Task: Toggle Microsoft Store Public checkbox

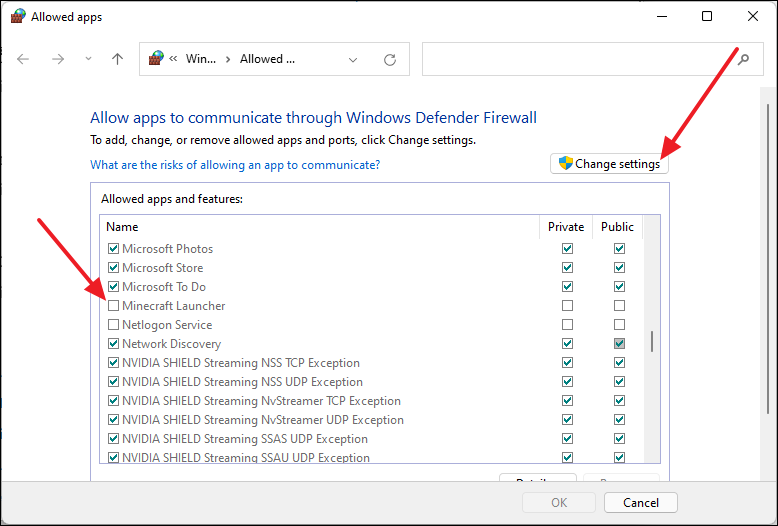Action: tap(619, 267)
